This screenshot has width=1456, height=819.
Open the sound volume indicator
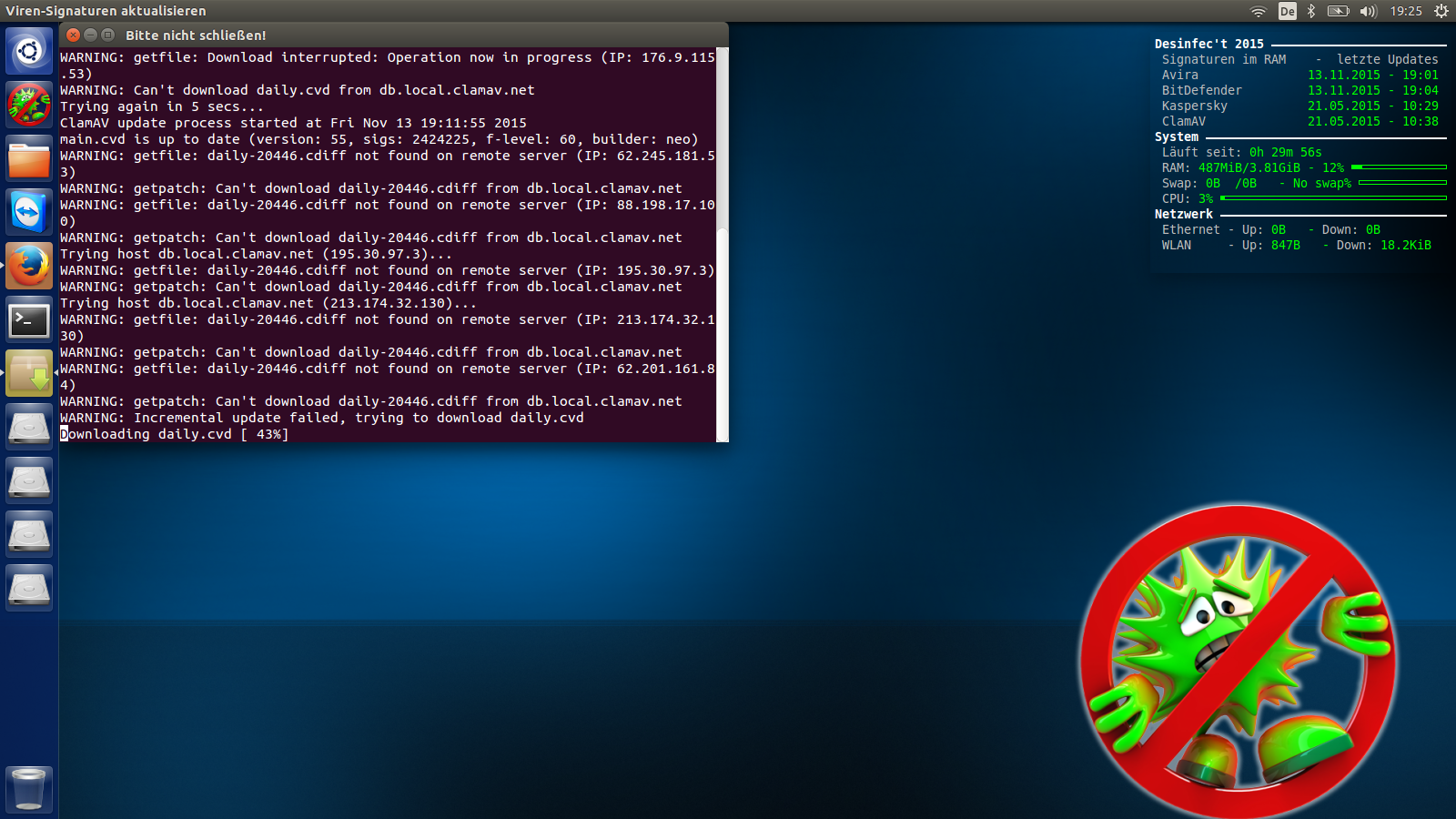click(1369, 11)
